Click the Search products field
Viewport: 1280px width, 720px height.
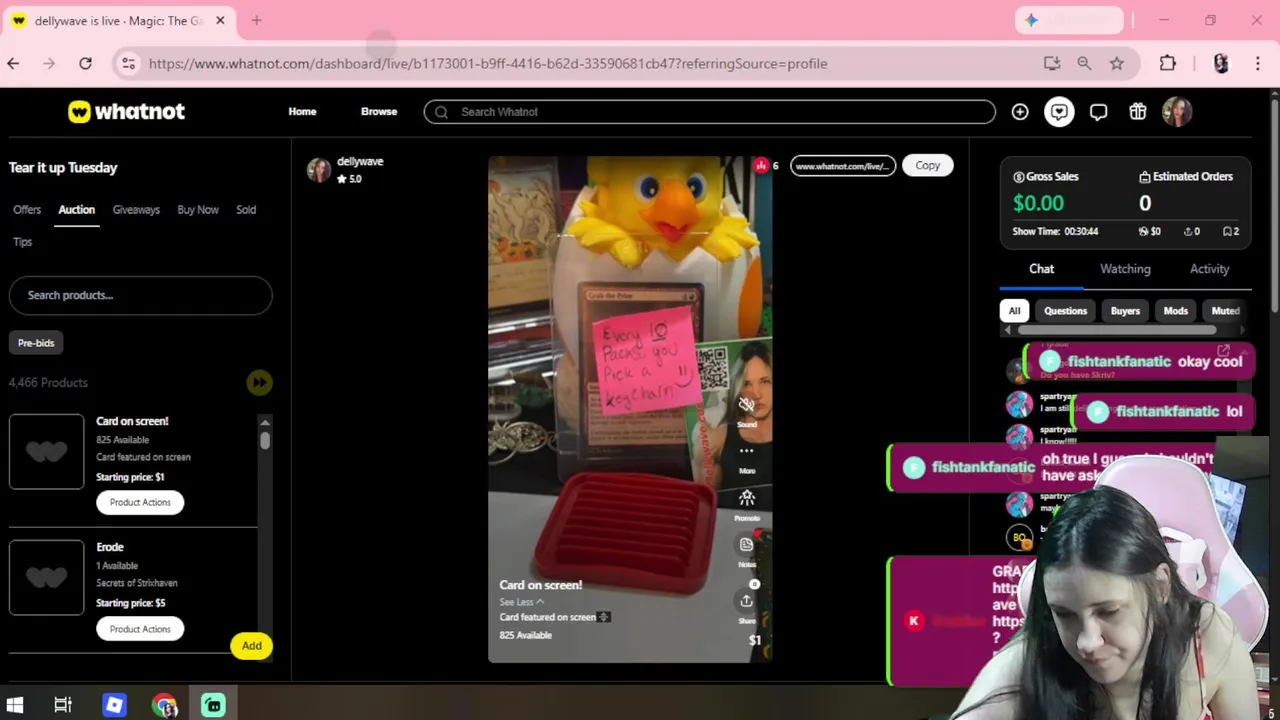click(140, 295)
